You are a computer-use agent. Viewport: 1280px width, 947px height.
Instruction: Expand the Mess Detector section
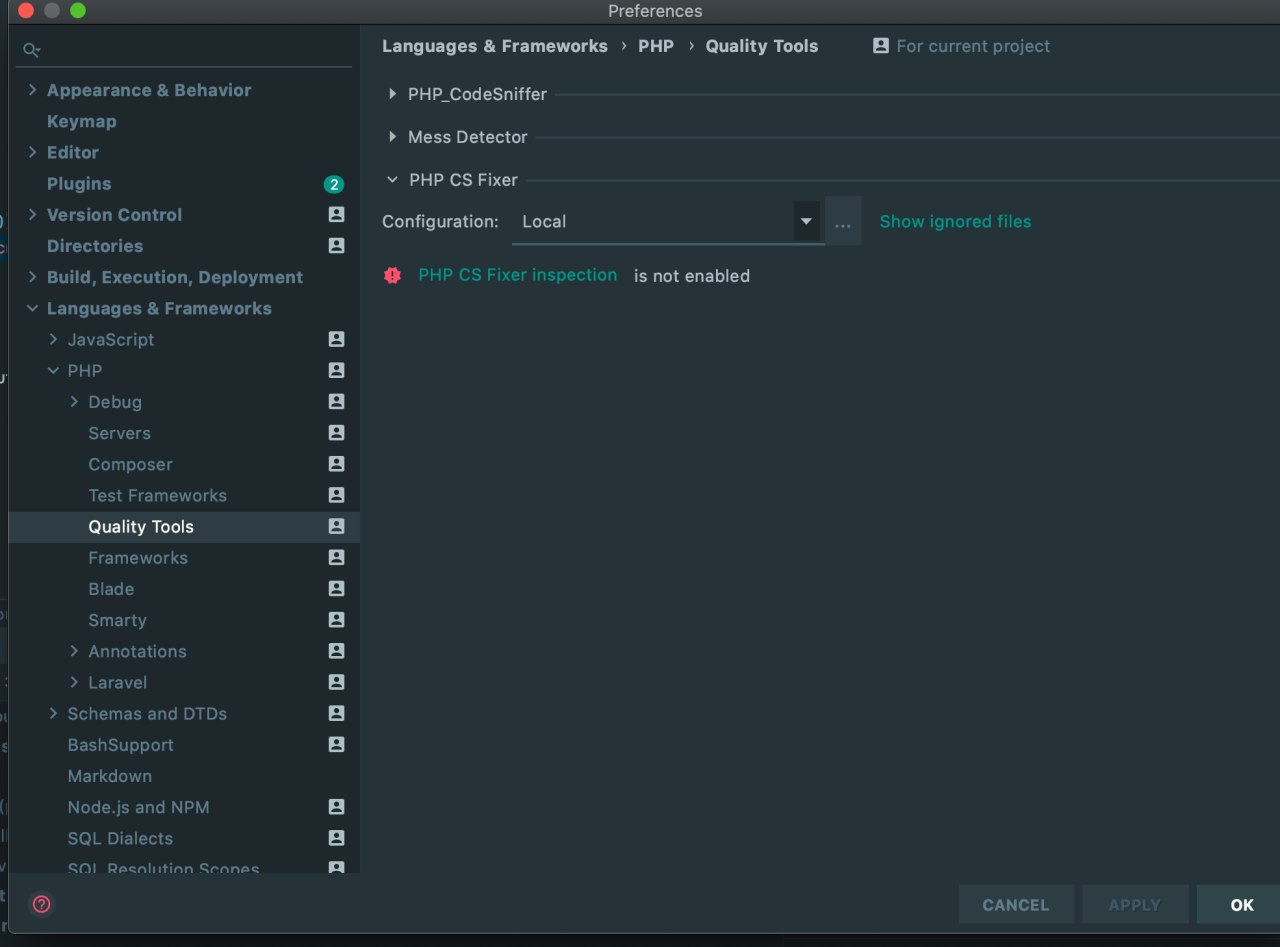pos(393,137)
